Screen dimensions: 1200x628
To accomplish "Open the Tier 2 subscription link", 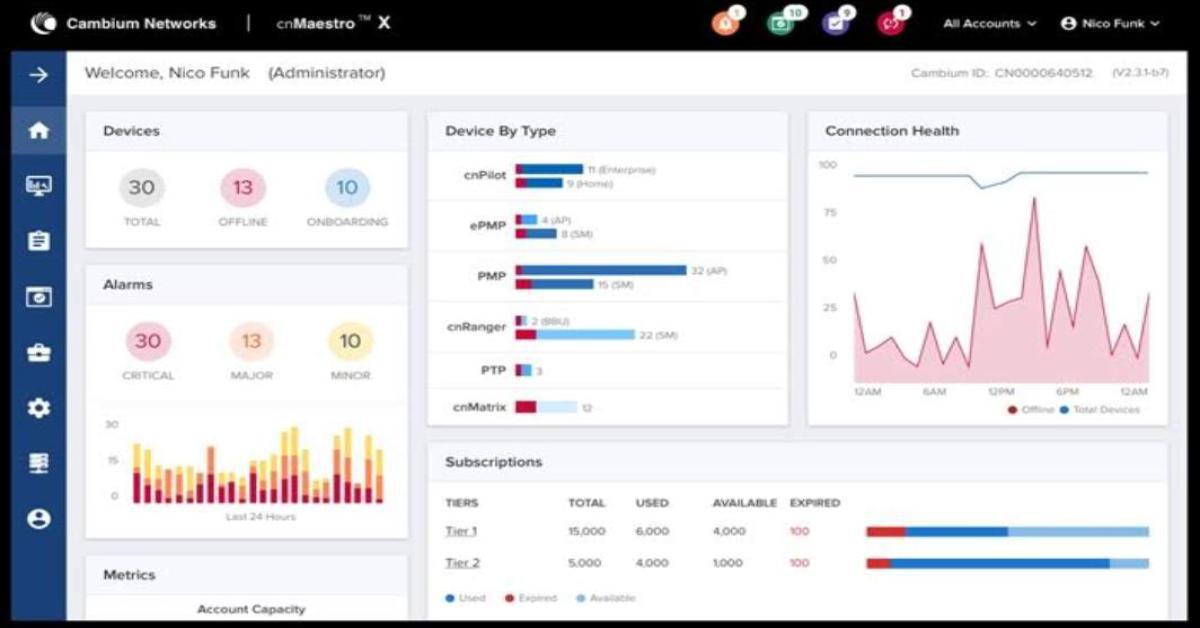I will click(x=462, y=563).
